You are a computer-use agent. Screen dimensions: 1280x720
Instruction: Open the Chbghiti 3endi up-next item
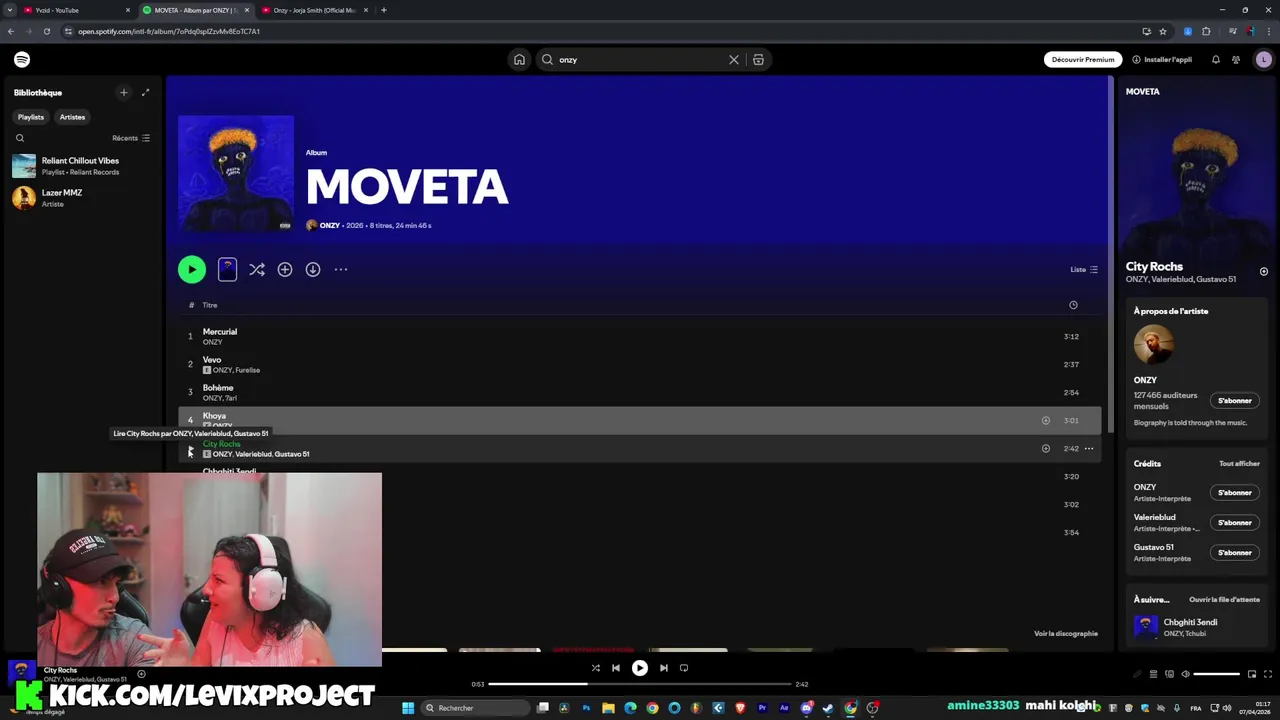pyautogui.click(x=1197, y=627)
